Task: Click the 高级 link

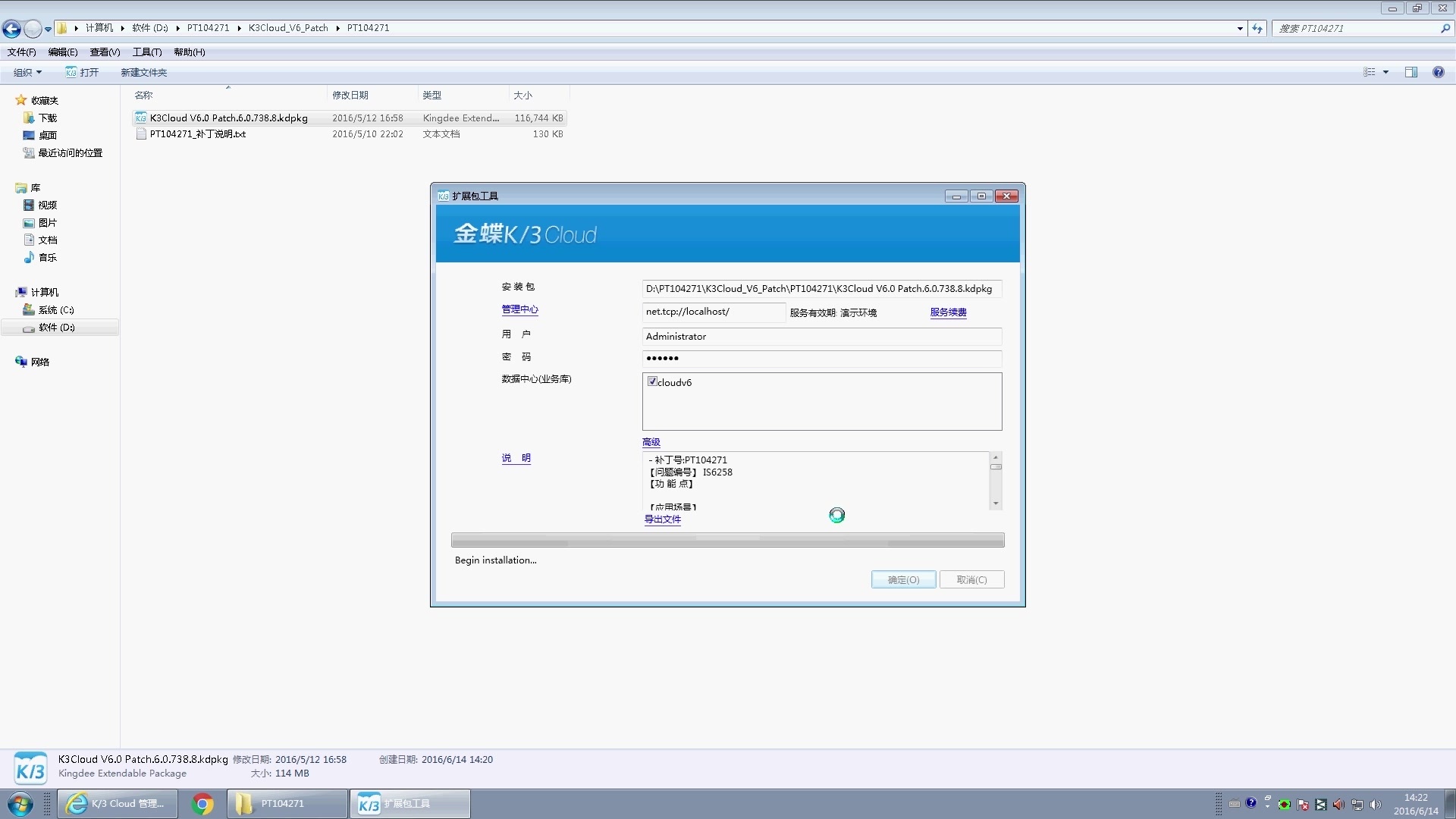Action: point(651,442)
